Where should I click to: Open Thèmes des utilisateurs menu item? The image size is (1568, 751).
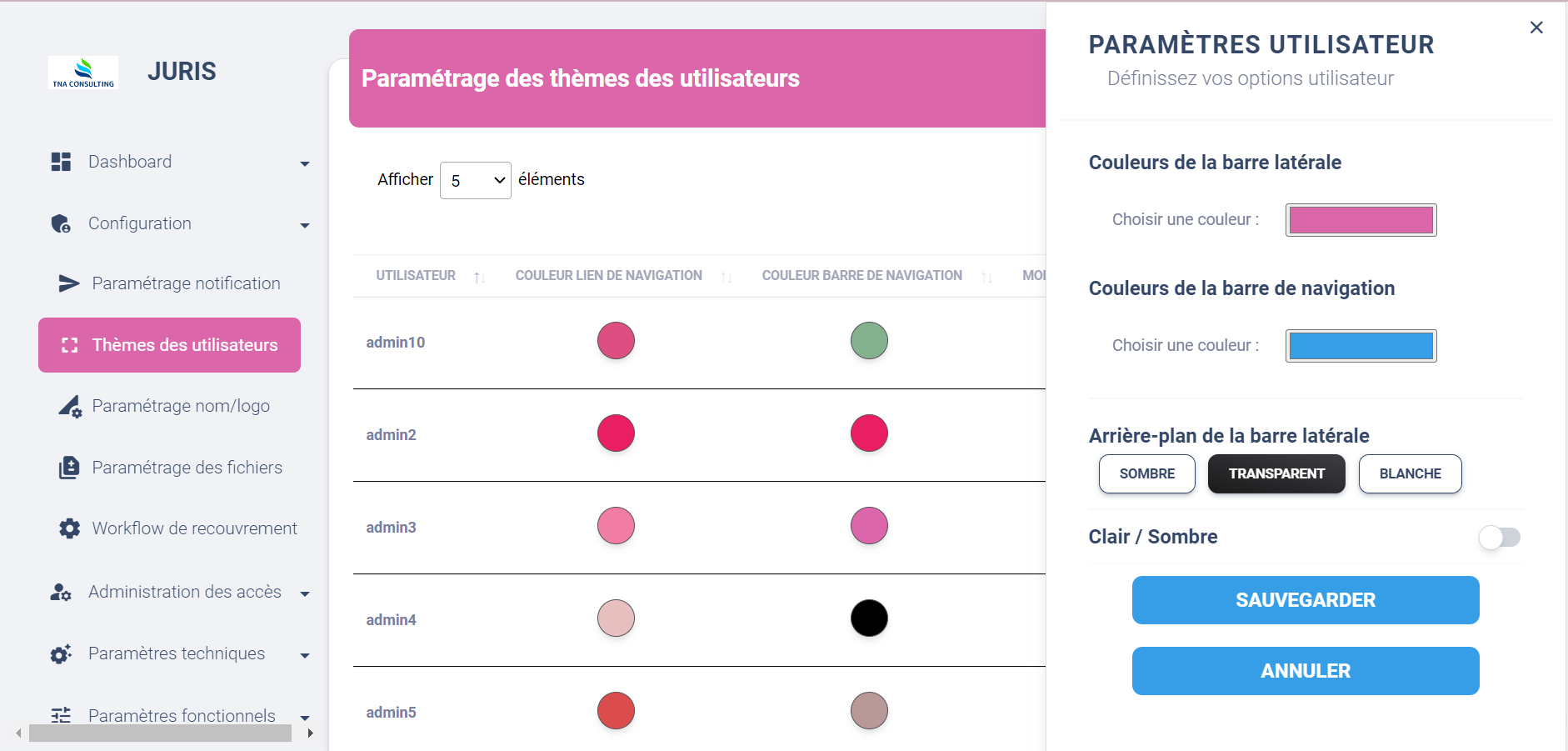[x=170, y=345]
